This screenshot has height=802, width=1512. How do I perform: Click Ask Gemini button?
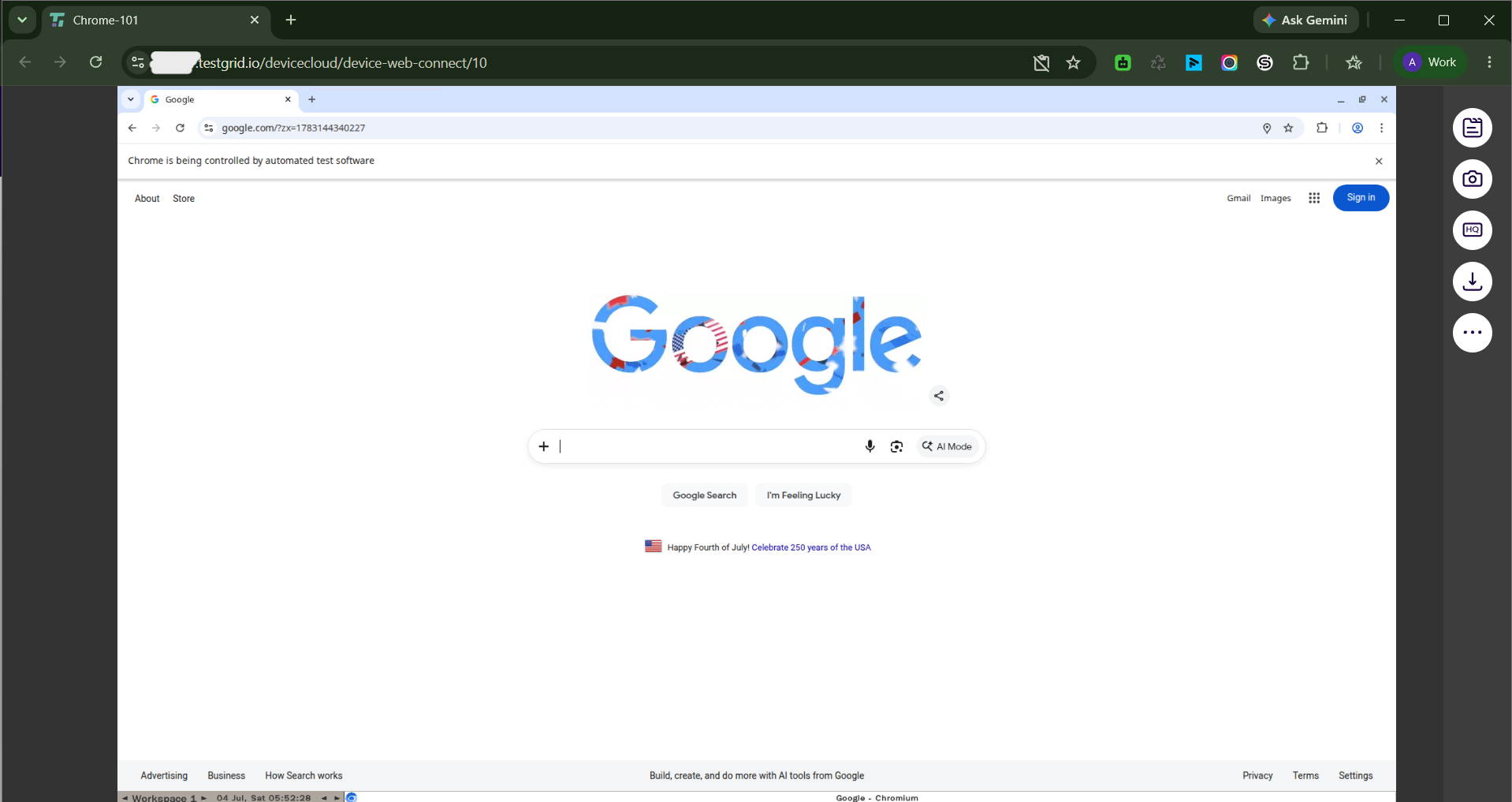1305,21
